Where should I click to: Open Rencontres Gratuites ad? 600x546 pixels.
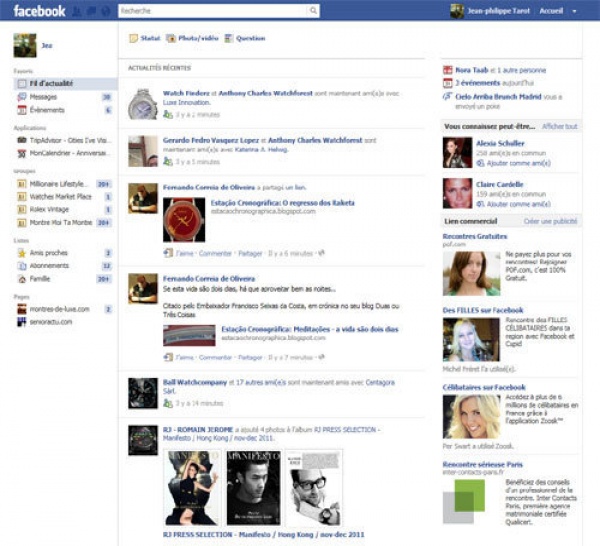[474, 236]
